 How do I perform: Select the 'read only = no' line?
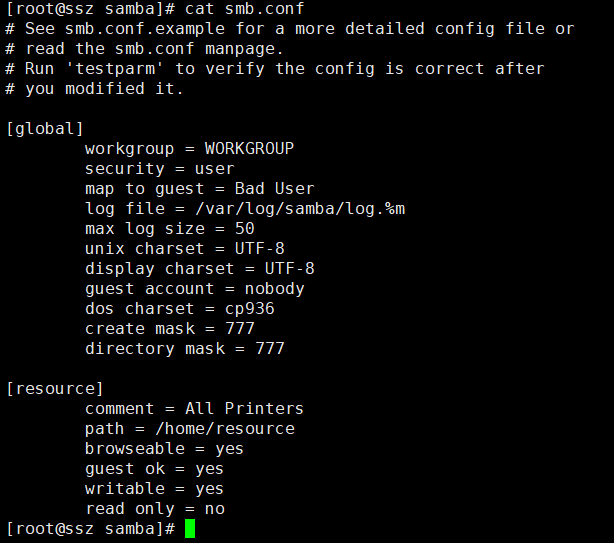tap(155, 509)
